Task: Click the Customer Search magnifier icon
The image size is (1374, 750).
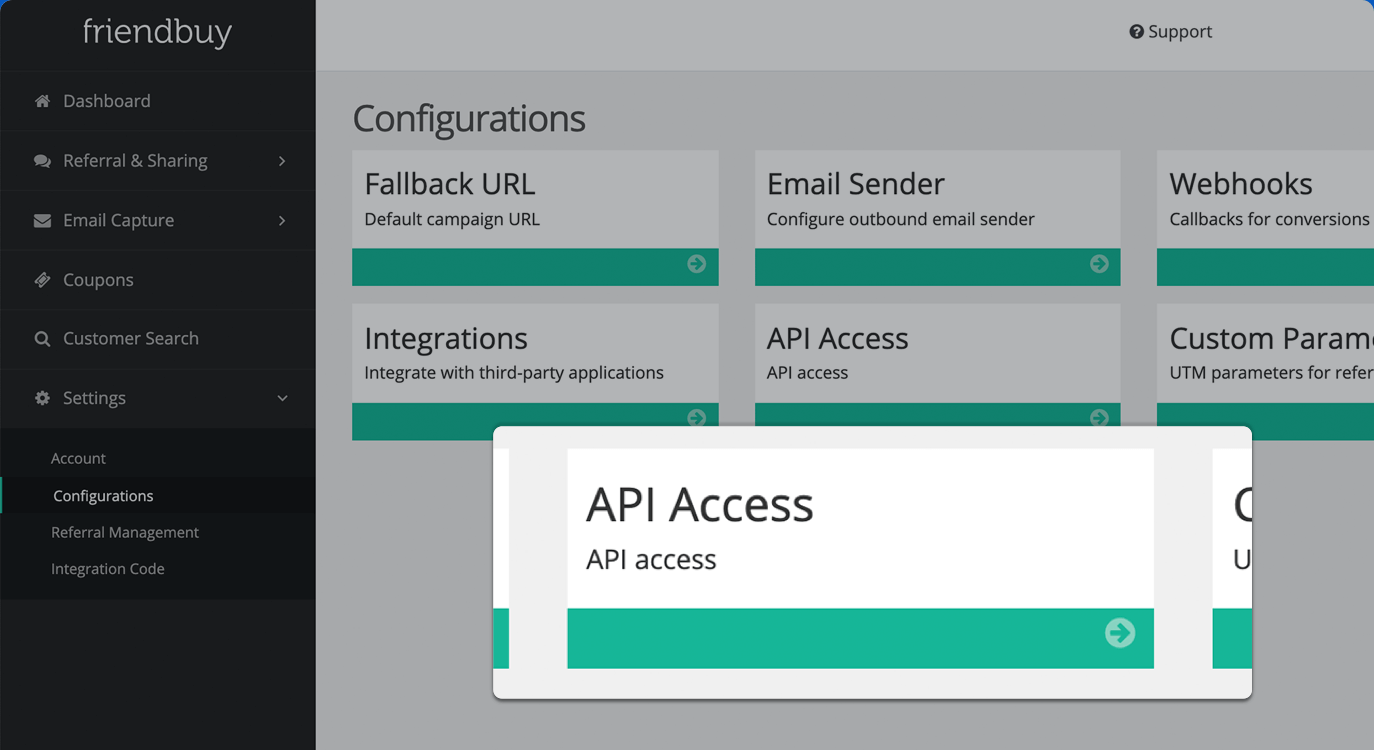Action: 42,339
